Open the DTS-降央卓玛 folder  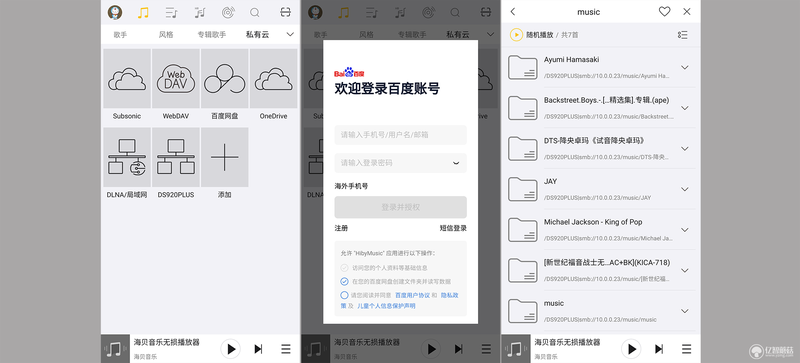tap(601, 149)
